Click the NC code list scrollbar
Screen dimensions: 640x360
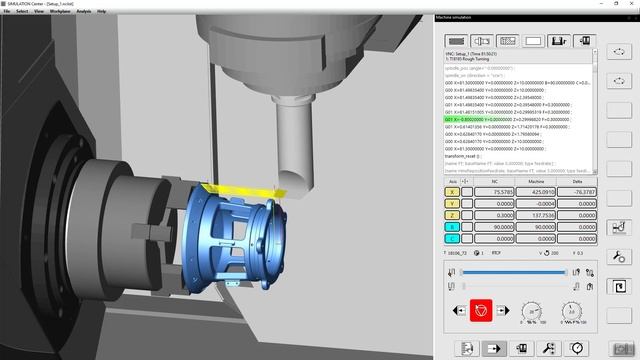click(595, 111)
